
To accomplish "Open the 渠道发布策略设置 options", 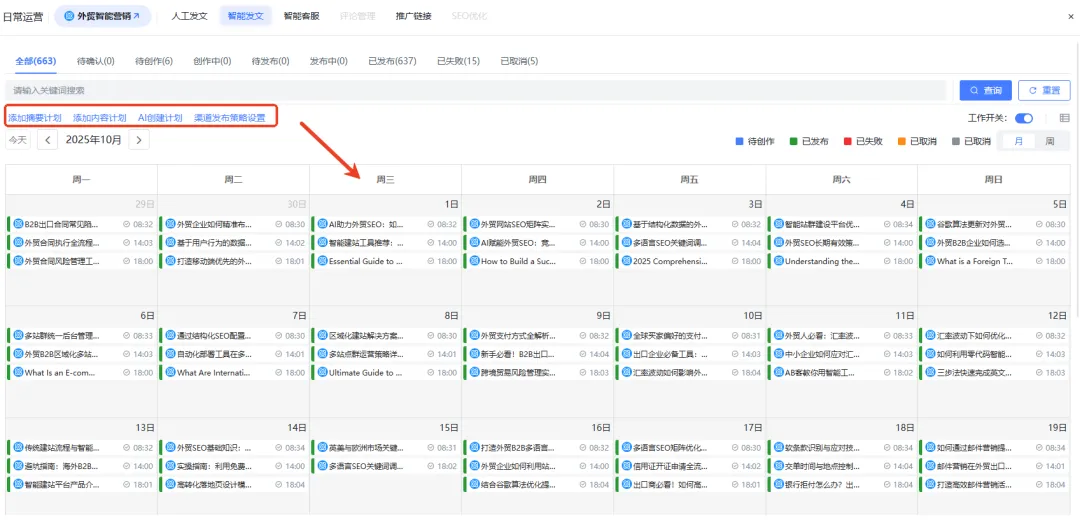I will 230,118.
